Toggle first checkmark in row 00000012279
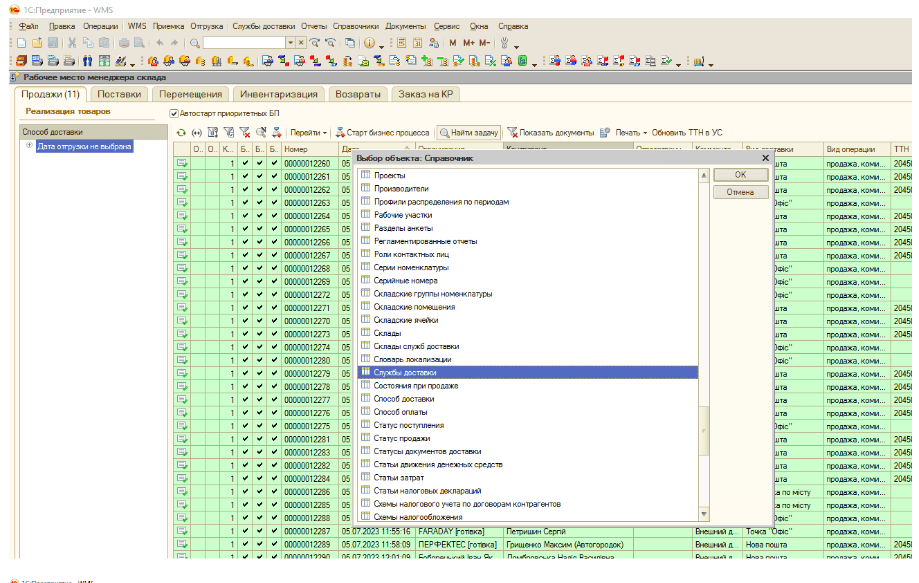The image size is (919, 583). [245, 373]
